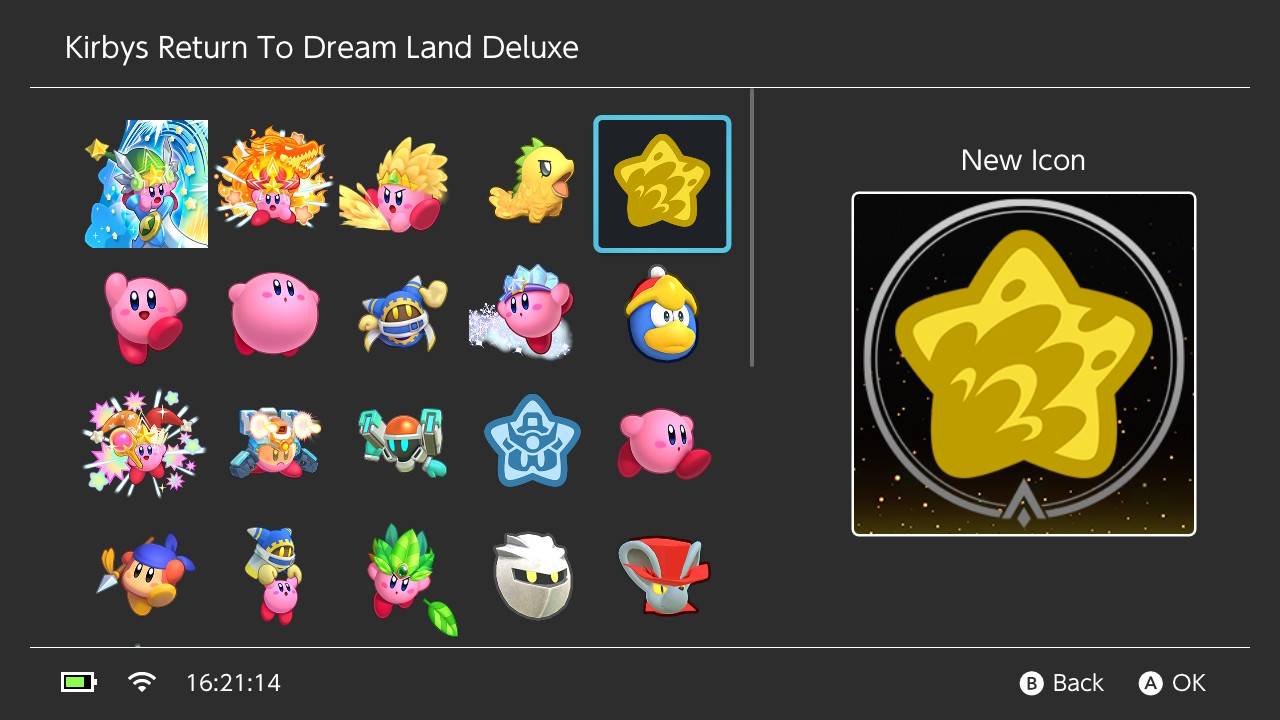Screen dimensions: 1280x720
Task: Choose the red hat cat-eared character icon
Action: tap(664, 575)
